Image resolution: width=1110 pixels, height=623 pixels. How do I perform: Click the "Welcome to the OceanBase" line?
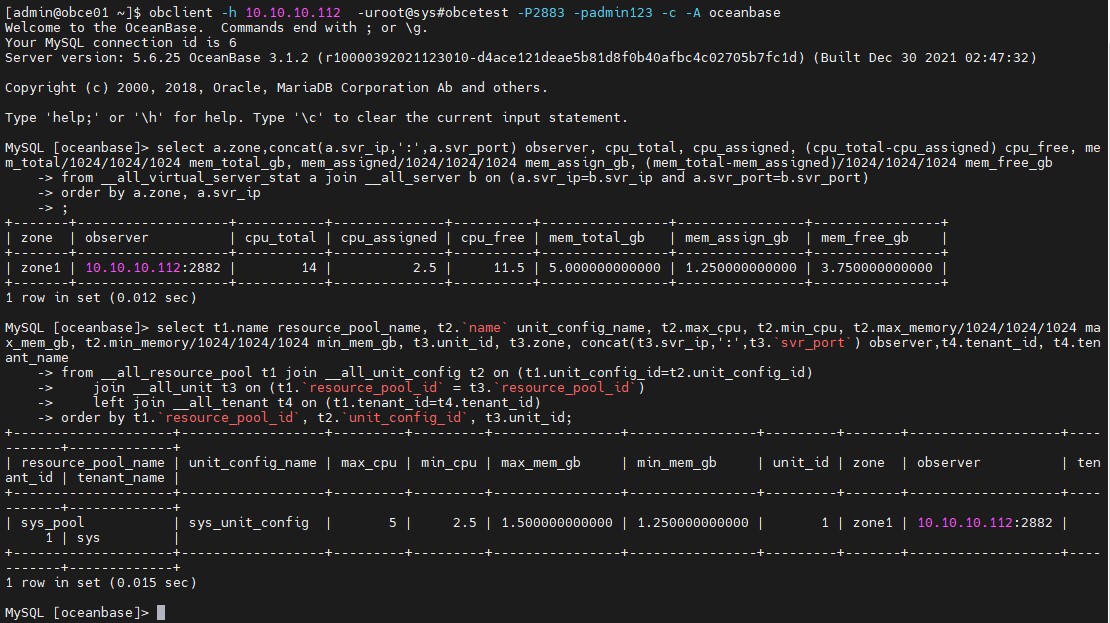point(217,28)
